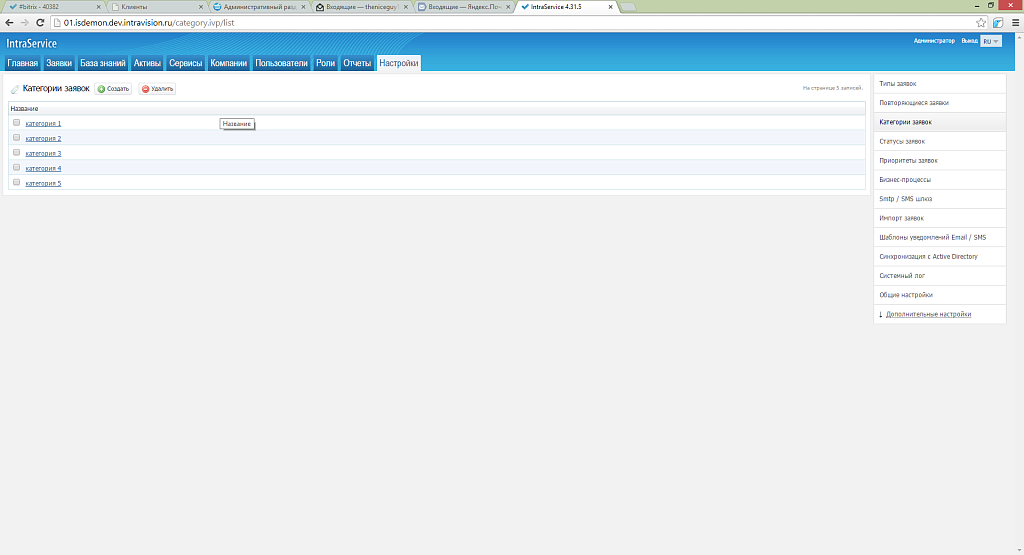Open Шаблоны уведомлений Email / SMS
The height and width of the screenshot is (555, 1024).
point(940,237)
